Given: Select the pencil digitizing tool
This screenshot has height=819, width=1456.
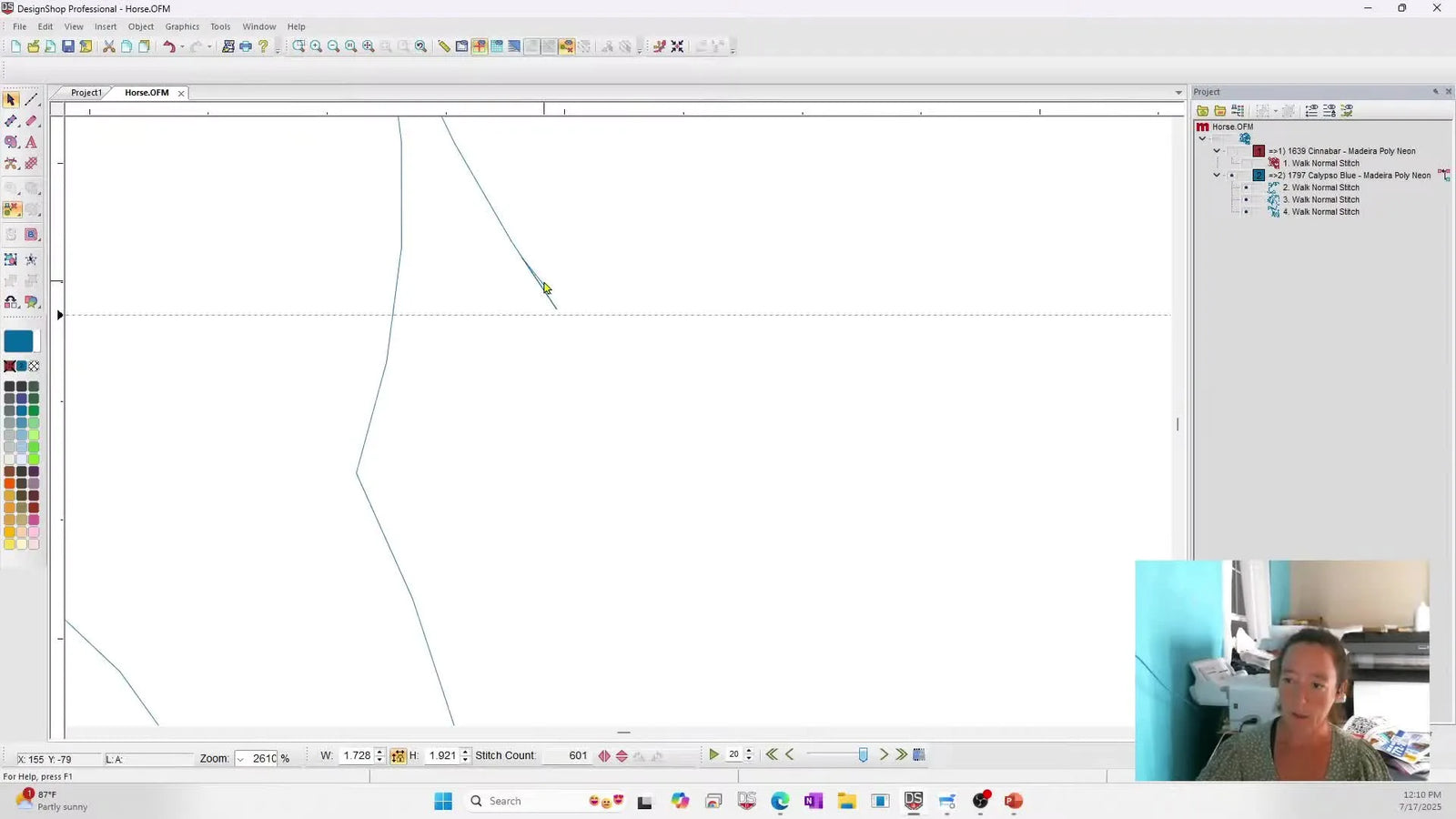Looking at the screenshot, I should pos(31,121).
